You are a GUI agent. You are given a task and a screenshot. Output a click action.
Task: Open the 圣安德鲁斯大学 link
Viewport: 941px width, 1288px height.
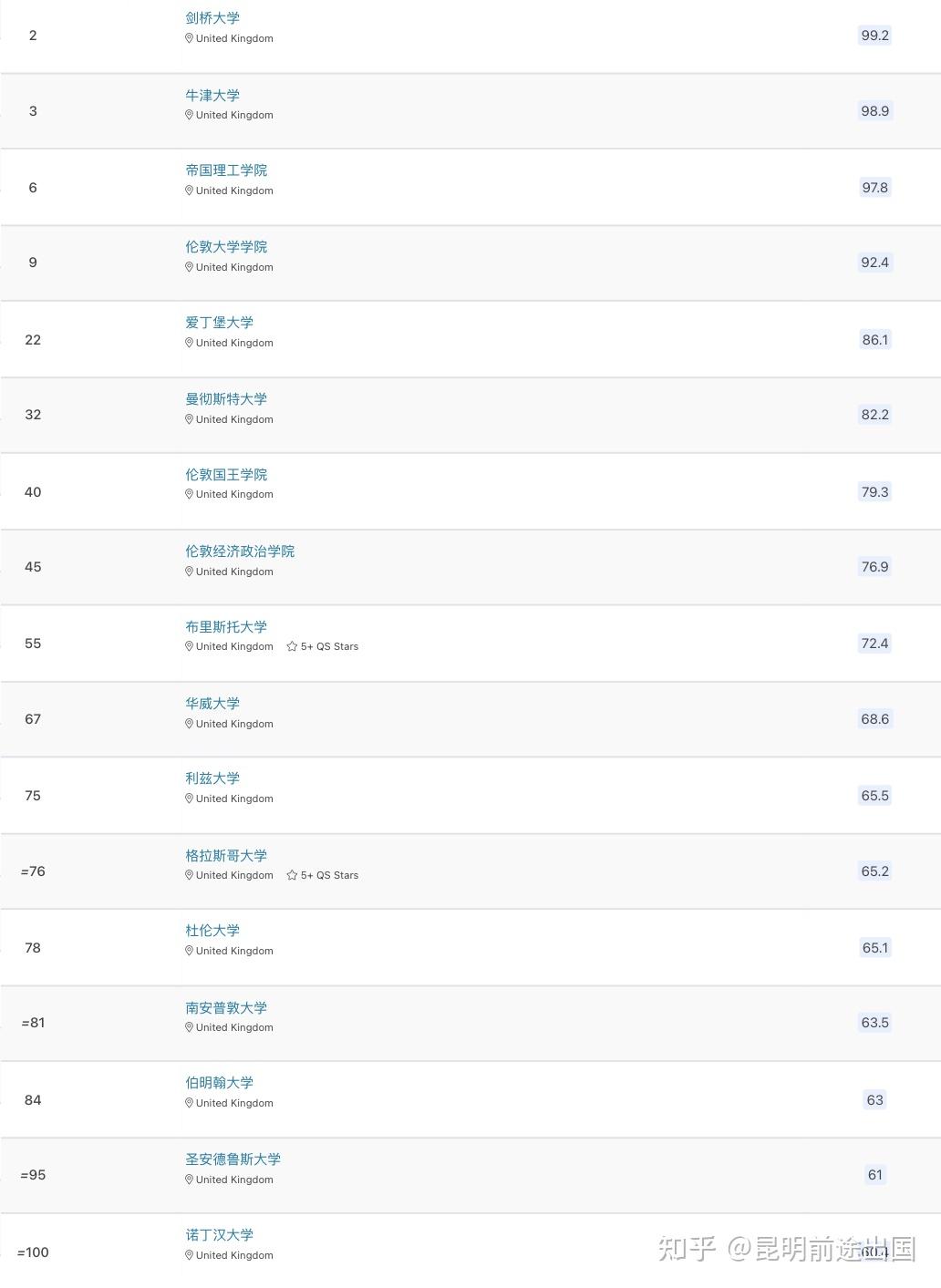point(233,1159)
